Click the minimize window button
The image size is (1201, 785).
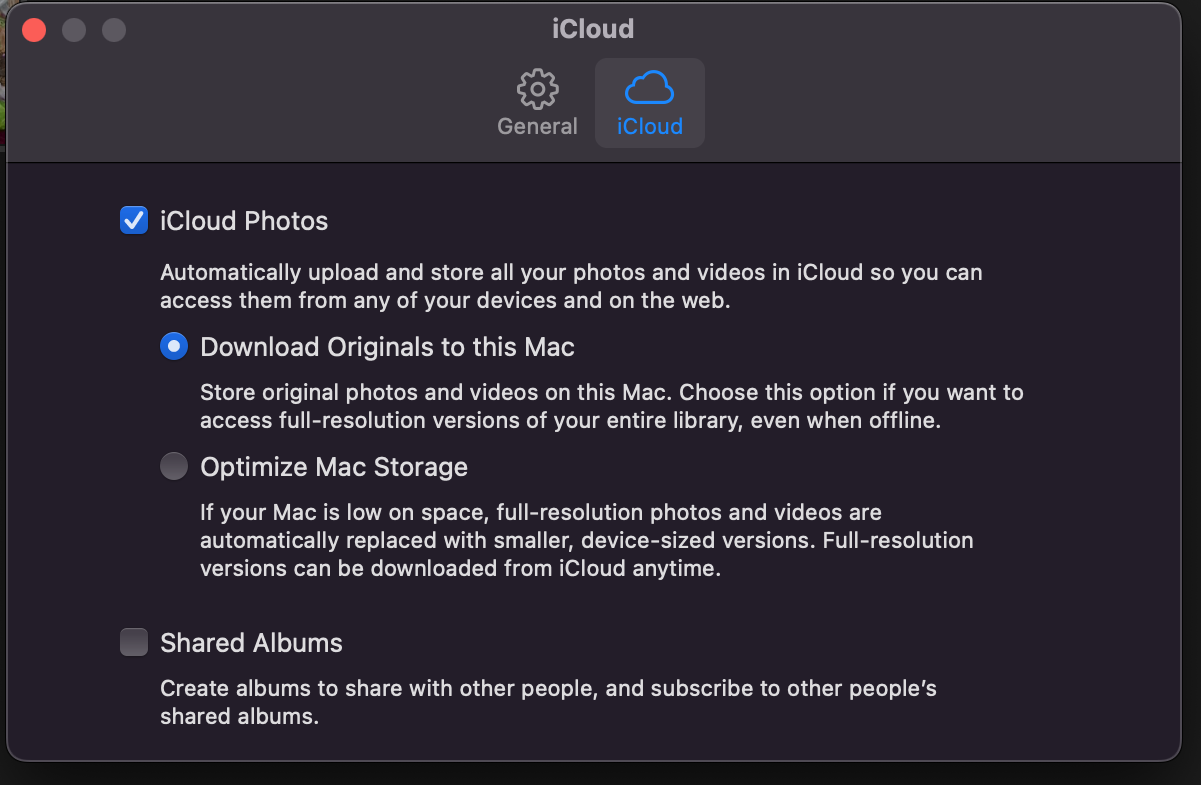point(74,30)
